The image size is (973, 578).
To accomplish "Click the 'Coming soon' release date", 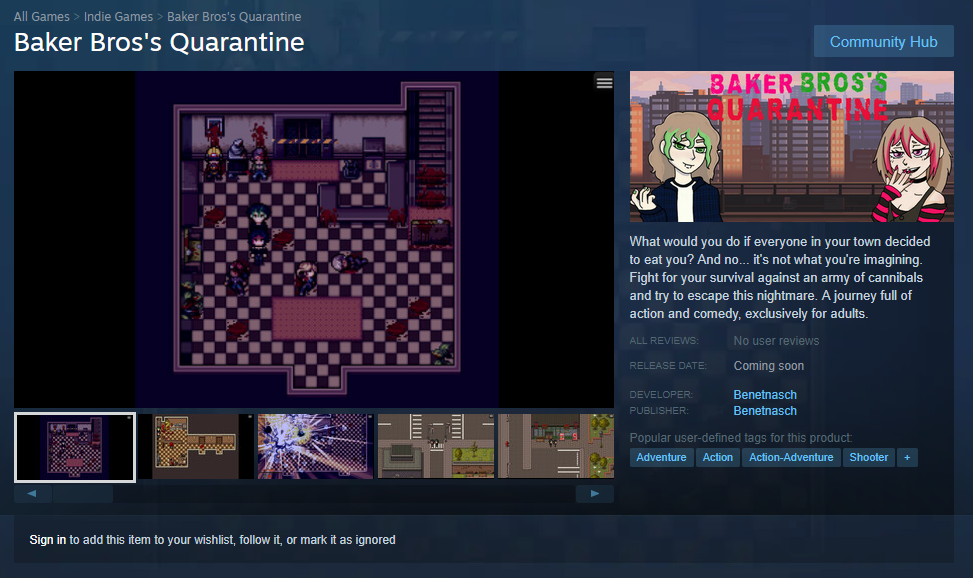I will tap(769, 366).
